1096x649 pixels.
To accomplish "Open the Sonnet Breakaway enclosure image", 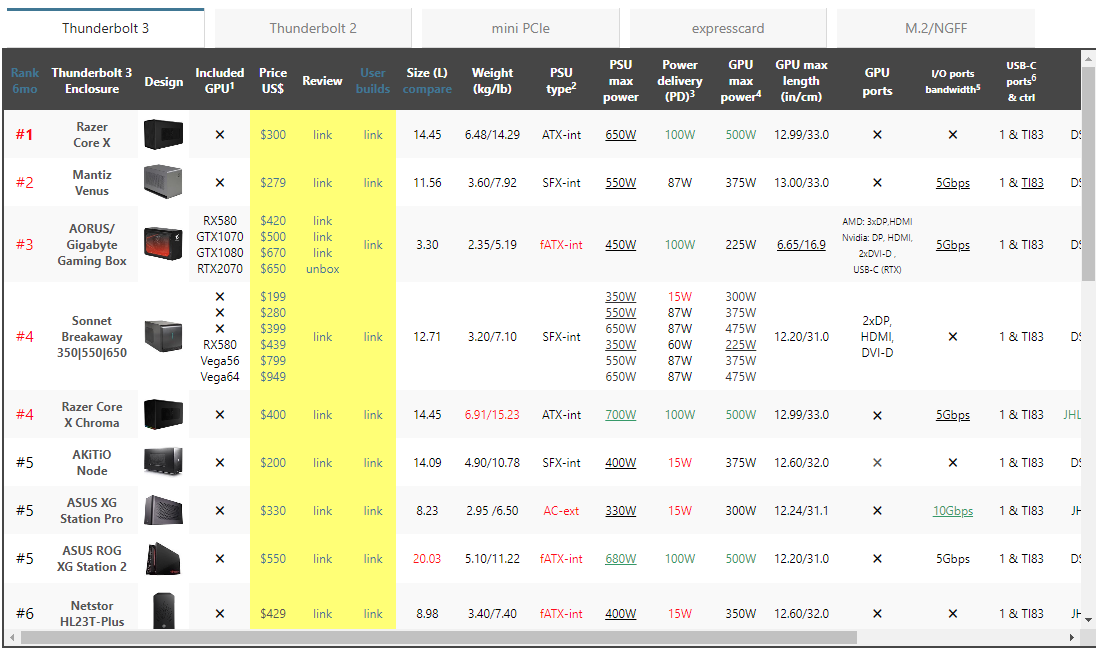I will (x=163, y=336).
